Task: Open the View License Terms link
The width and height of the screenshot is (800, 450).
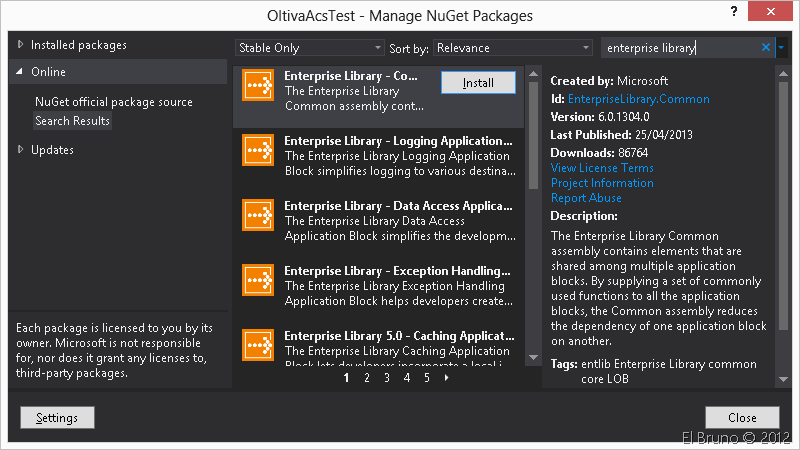Action: tap(602, 168)
